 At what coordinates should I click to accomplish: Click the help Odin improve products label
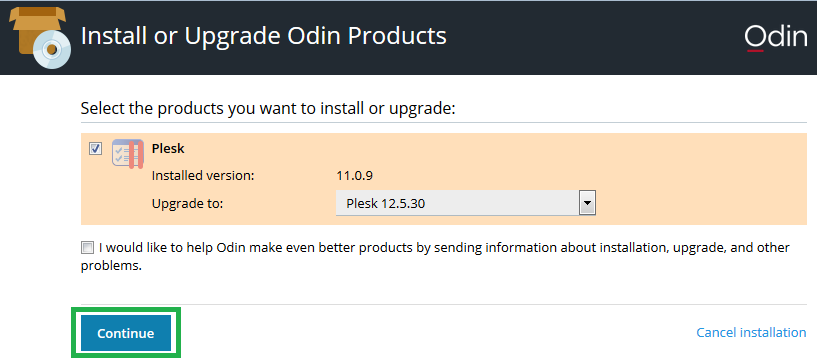(x=435, y=256)
